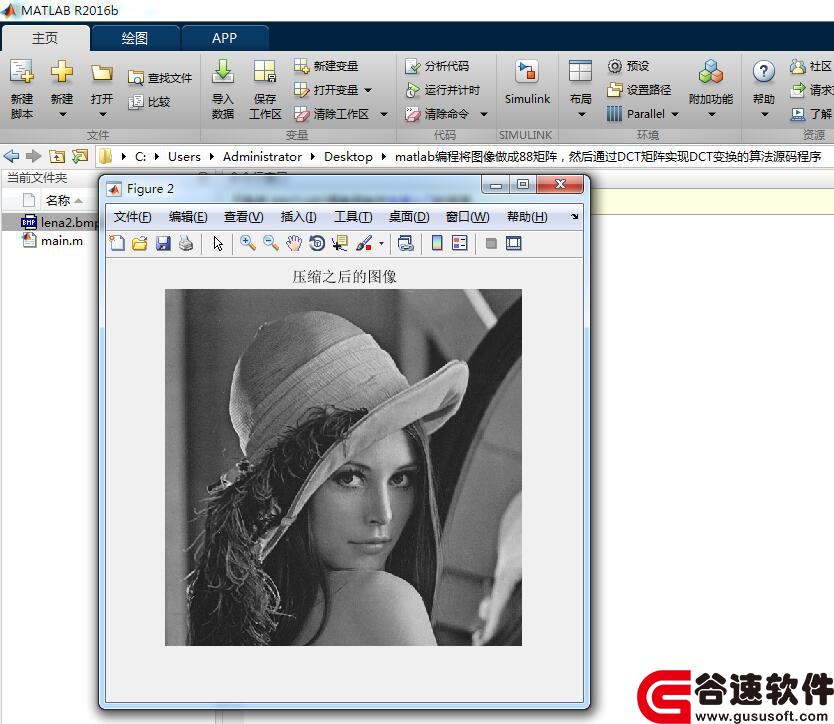Insert Colorbar from Figure toolbar
The height and width of the screenshot is (724, 834).
point(437,244)
